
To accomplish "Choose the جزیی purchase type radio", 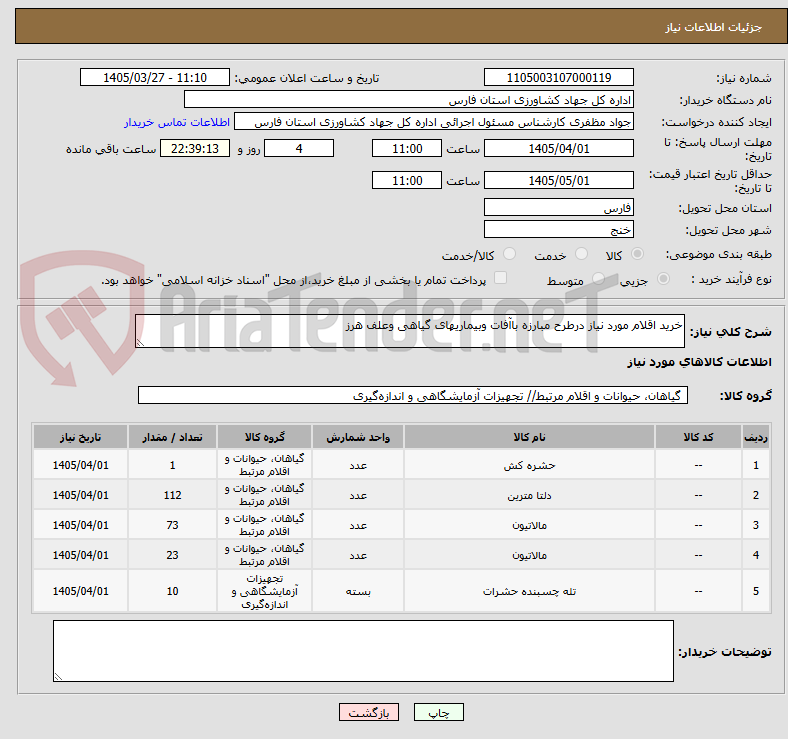I will point(663,279).
